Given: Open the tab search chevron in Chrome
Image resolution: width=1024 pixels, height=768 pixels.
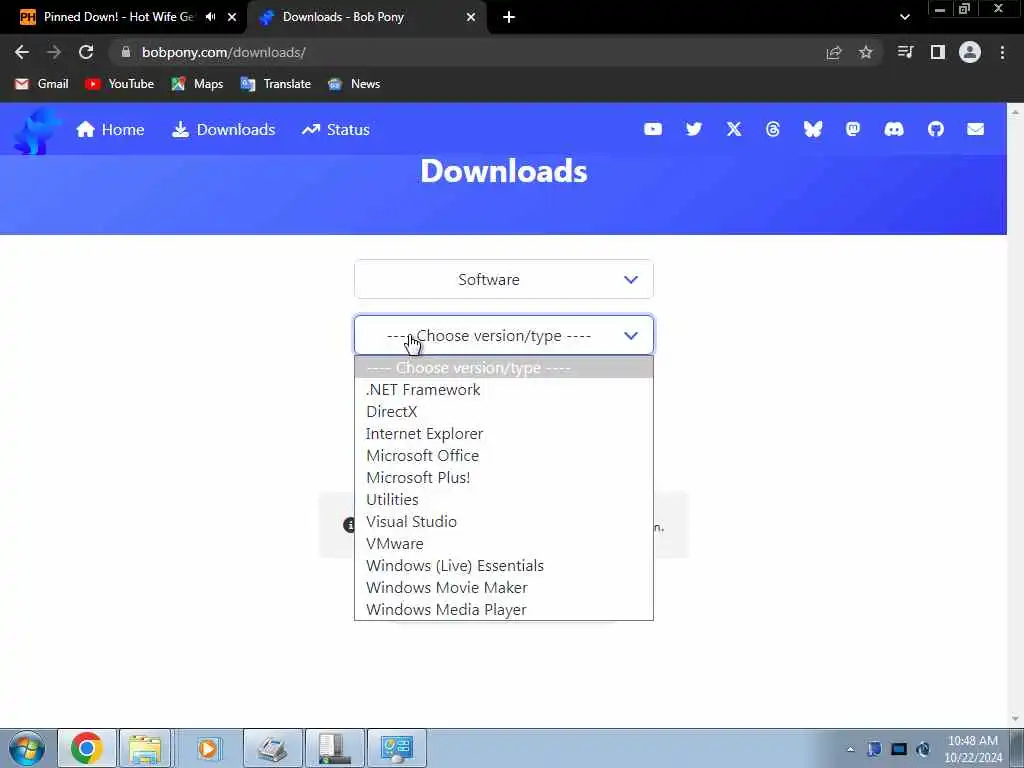Looking at the screenshot, I should pyautogui.click(x=904, y=17).
